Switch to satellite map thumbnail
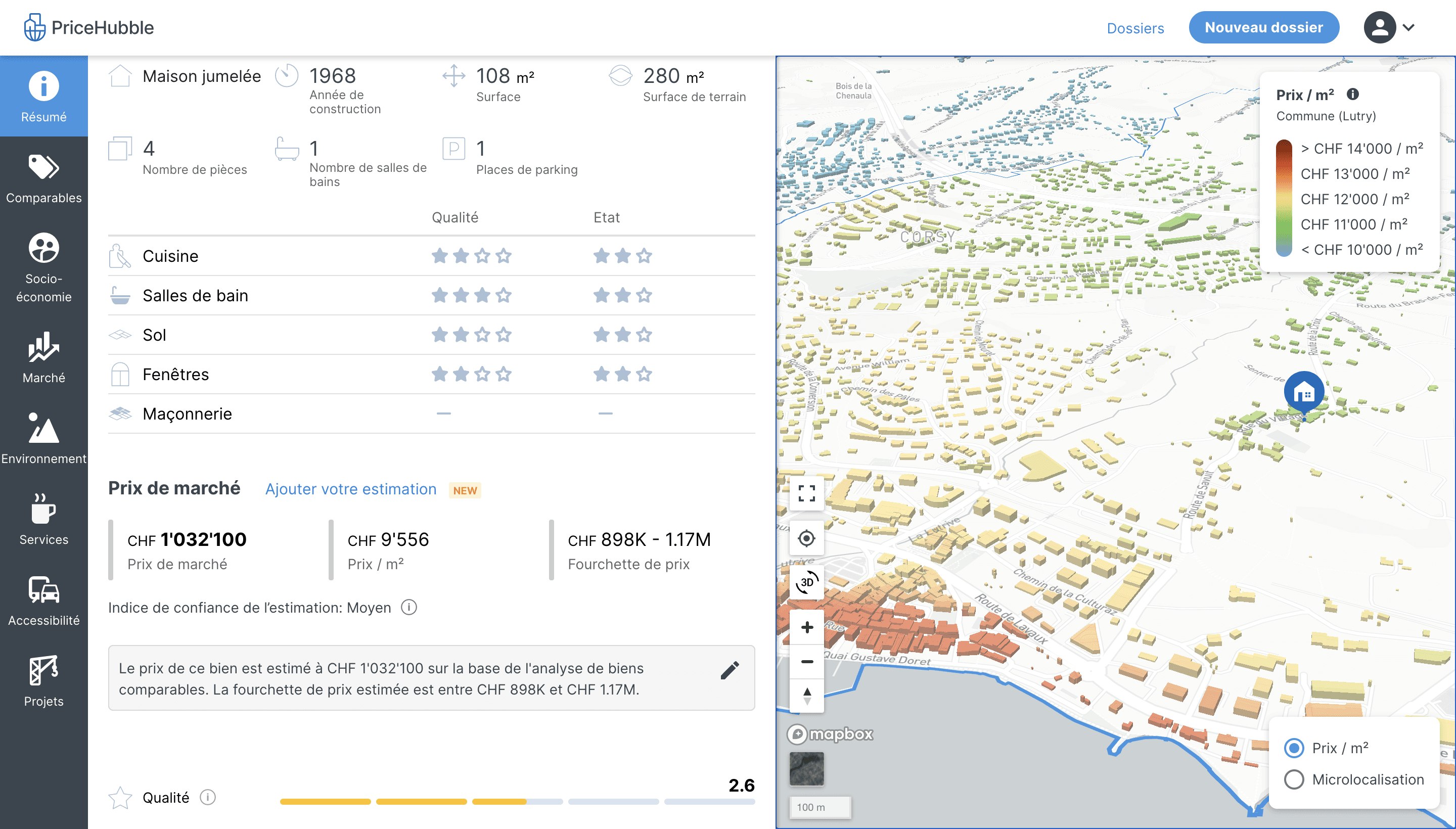The width and height of the screenshot is (1456, 829). (x=806, y=769)
